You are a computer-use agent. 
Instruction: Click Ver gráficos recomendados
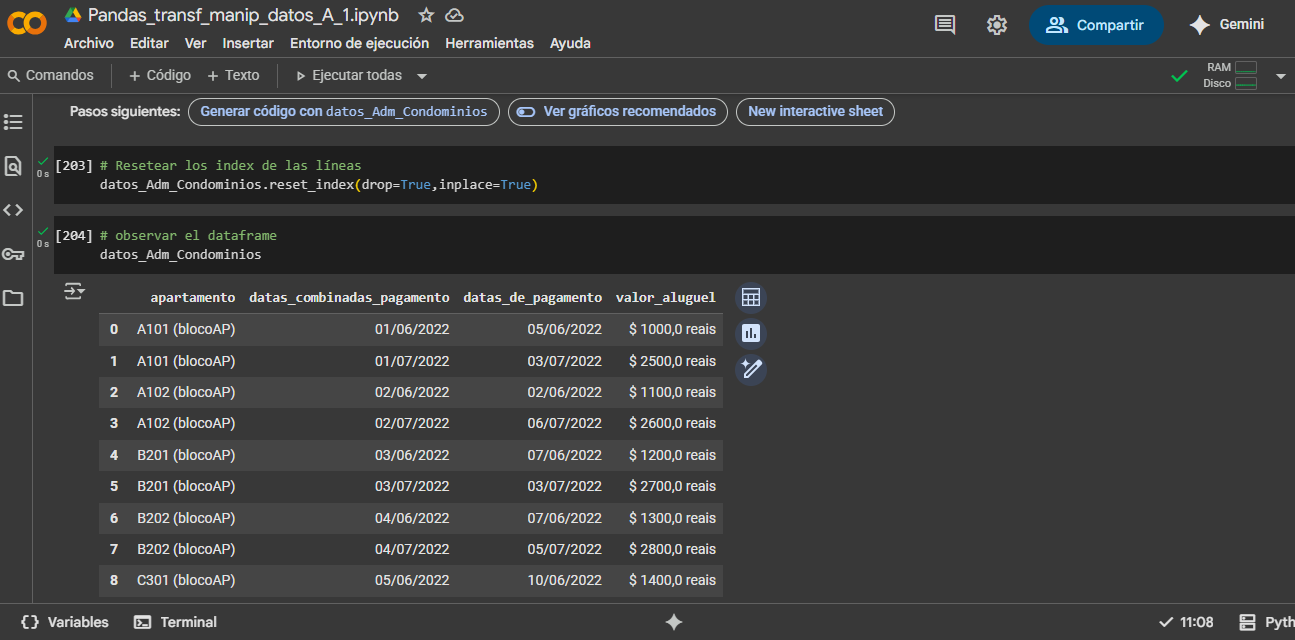(618, 111)
